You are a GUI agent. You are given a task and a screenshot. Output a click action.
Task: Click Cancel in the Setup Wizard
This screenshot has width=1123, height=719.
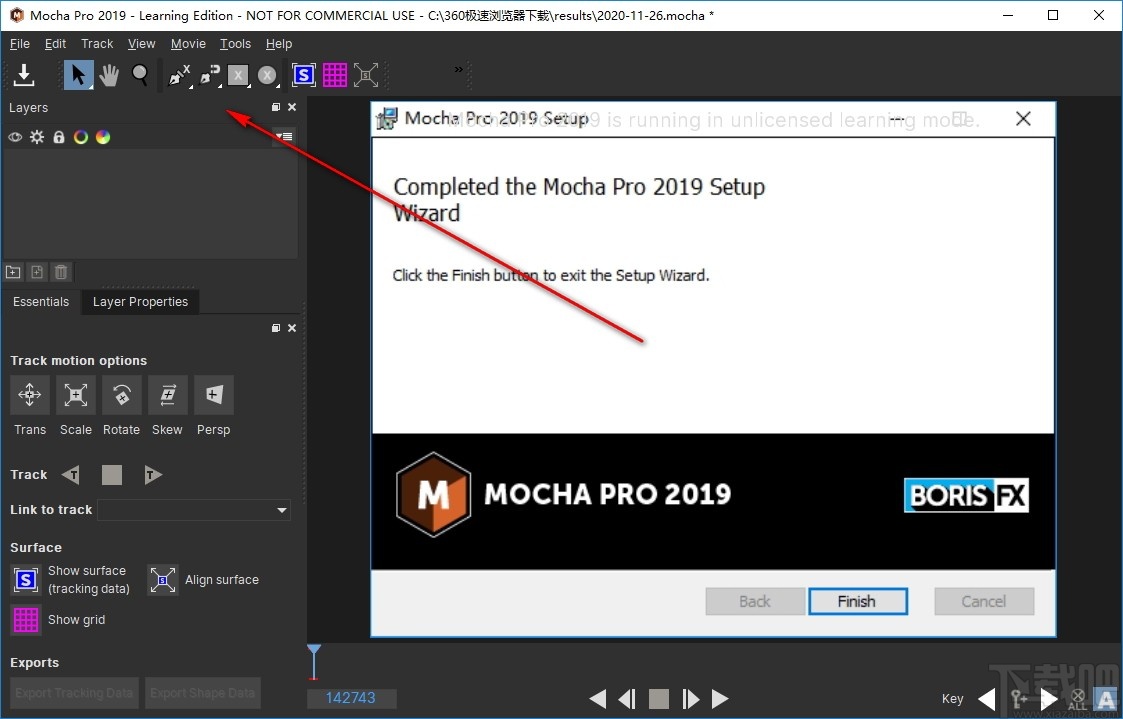(983, 601)
